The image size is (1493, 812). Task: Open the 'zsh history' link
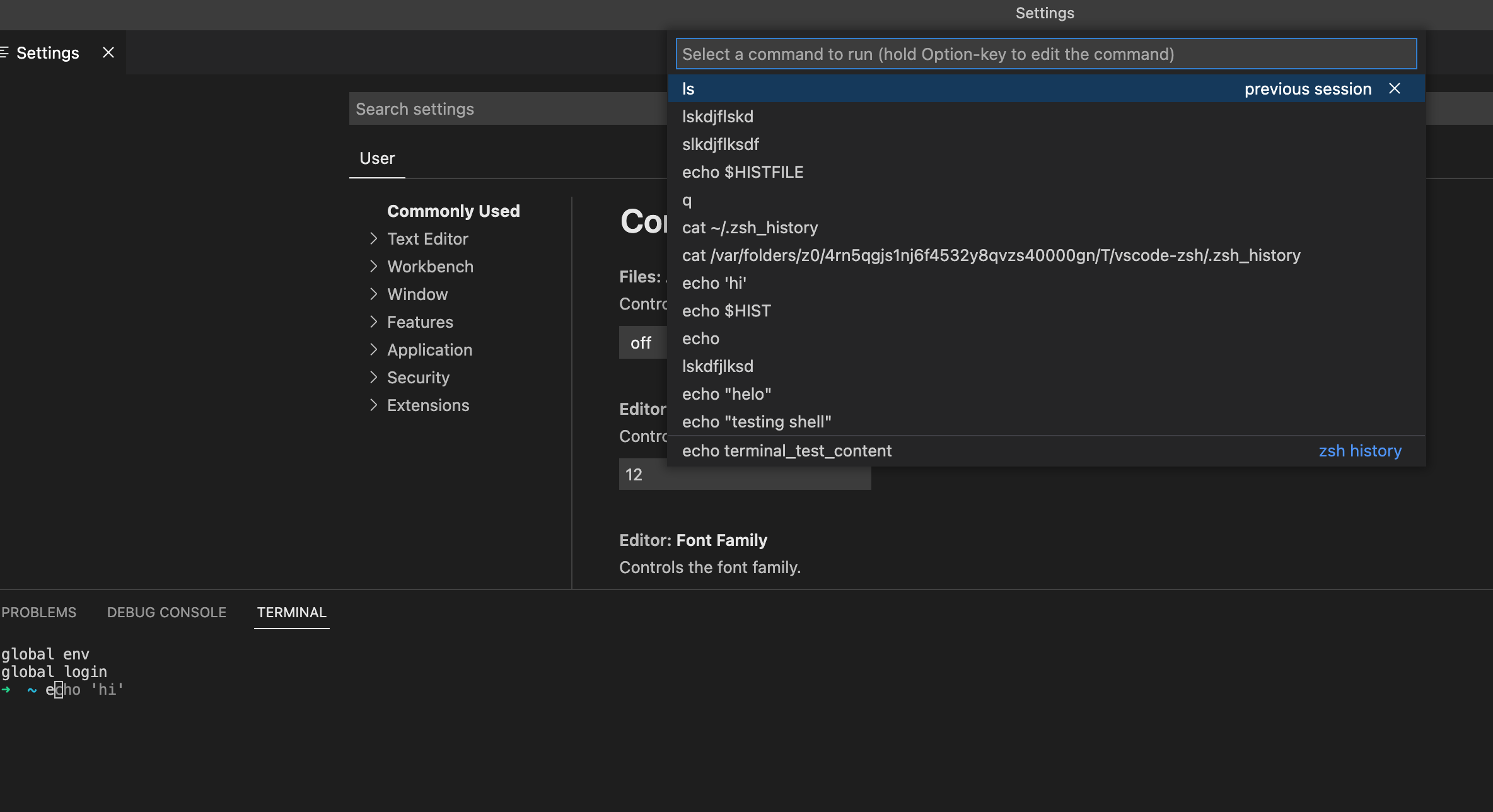(x=1360, y=450)
